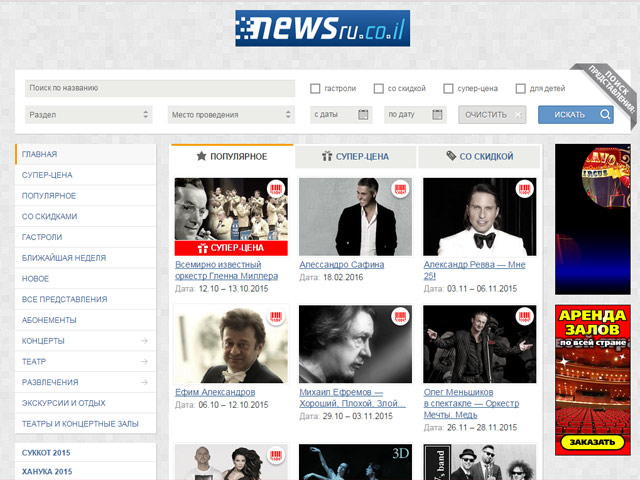
Task: Click the ticket badge on the Александр Ревва card
Action: pos(524,189)
